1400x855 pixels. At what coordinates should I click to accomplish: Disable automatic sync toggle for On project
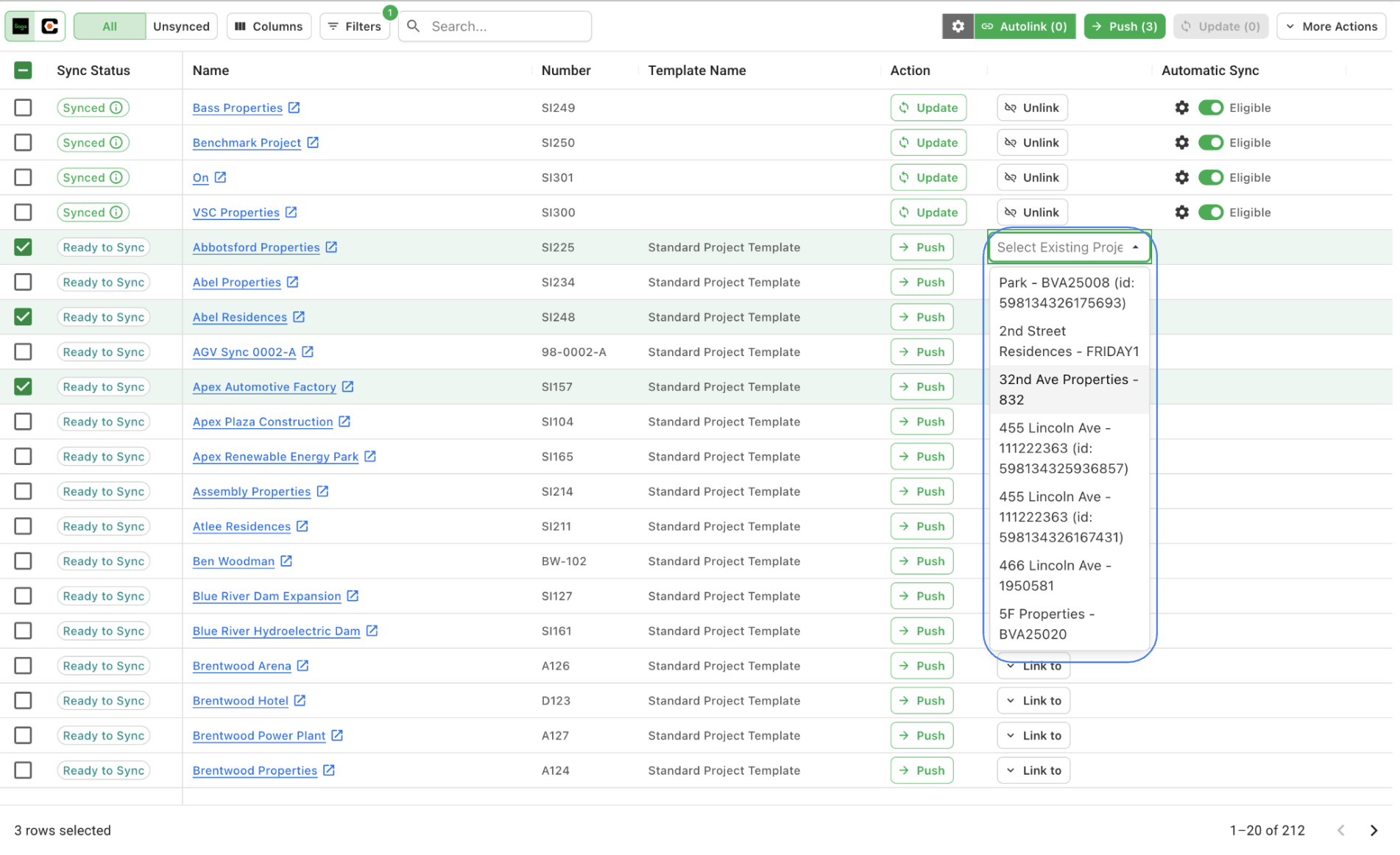(x=1210, y=177)
